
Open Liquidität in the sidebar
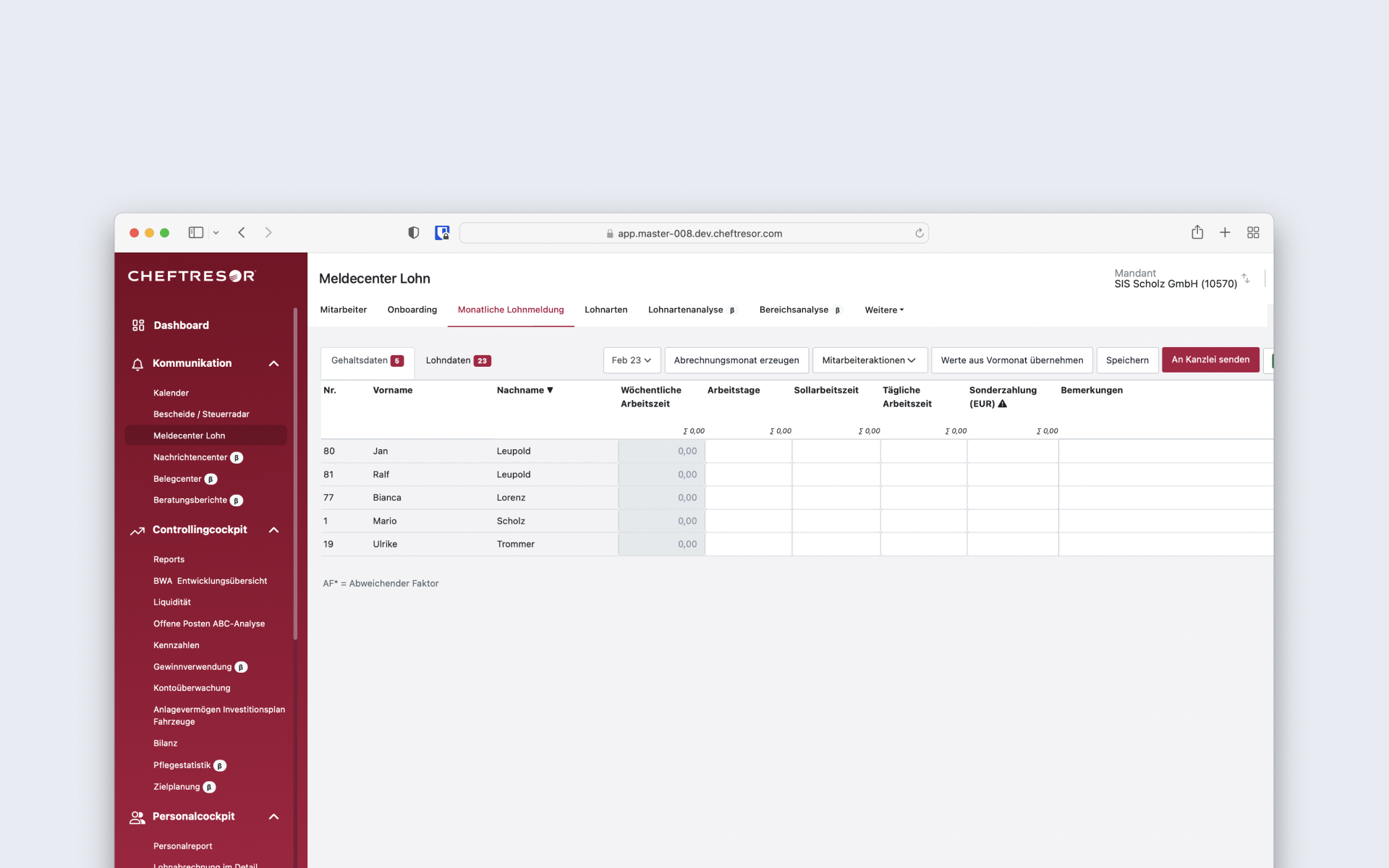(x=172, y=603)
